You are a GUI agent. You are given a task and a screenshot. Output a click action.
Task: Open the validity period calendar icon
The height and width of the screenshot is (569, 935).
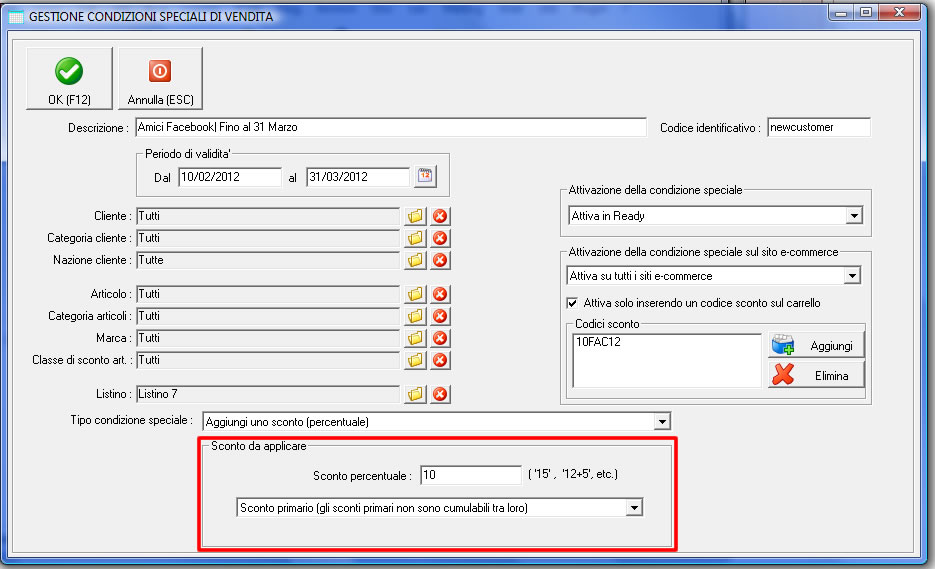tap(425, 177)
